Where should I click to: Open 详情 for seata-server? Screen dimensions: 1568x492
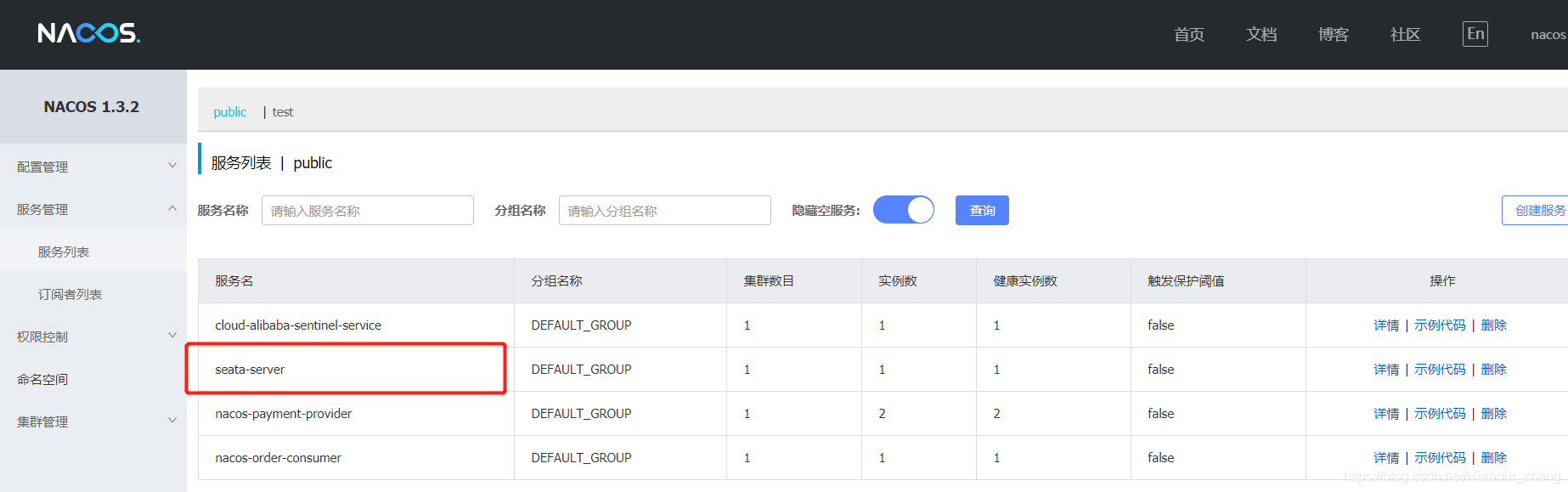[1386, 370]
